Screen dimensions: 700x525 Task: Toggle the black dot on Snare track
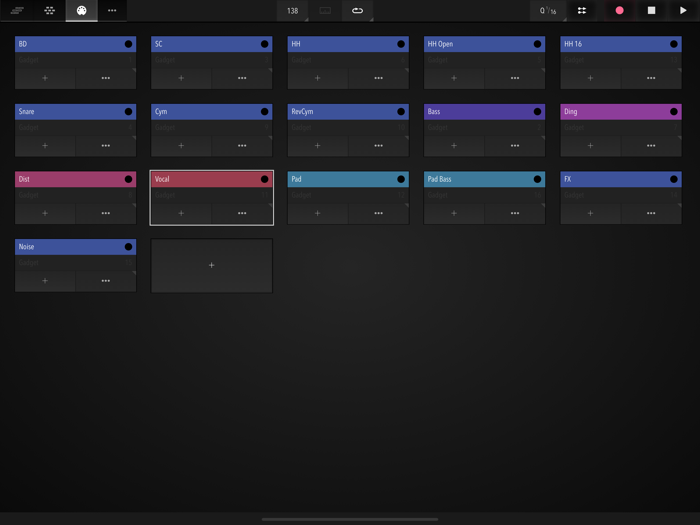128,112
